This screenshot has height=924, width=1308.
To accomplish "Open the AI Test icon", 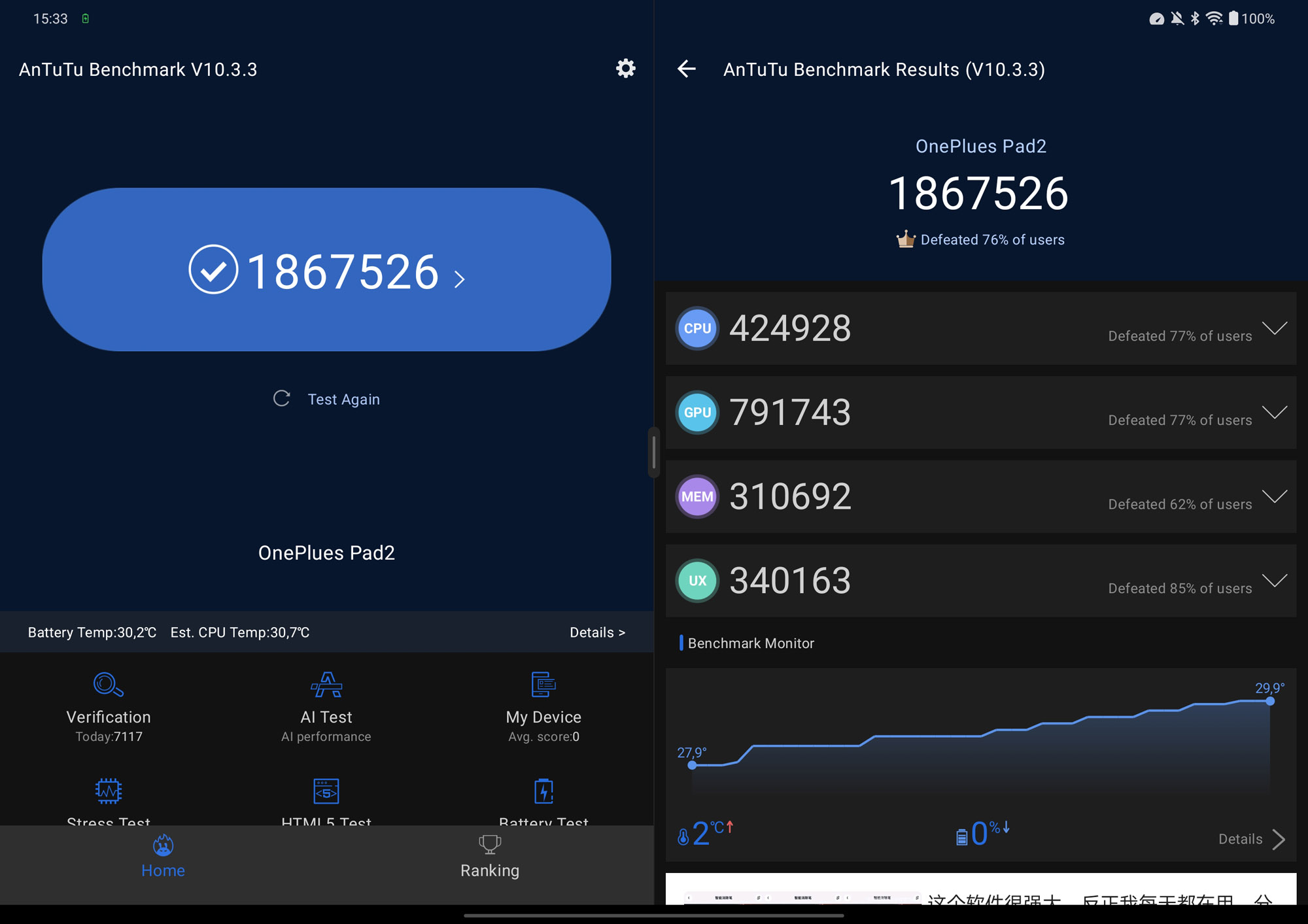I will [326, 685].
